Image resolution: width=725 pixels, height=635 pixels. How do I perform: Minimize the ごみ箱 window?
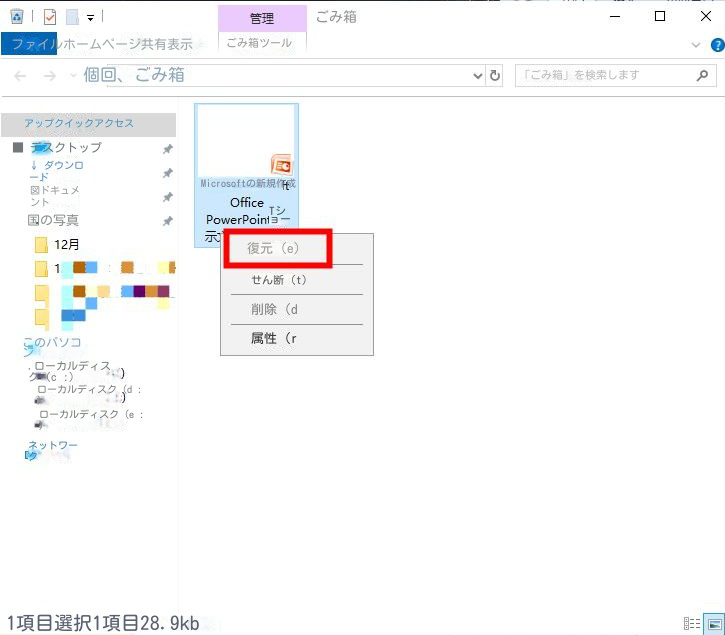[x=615, y=17]
